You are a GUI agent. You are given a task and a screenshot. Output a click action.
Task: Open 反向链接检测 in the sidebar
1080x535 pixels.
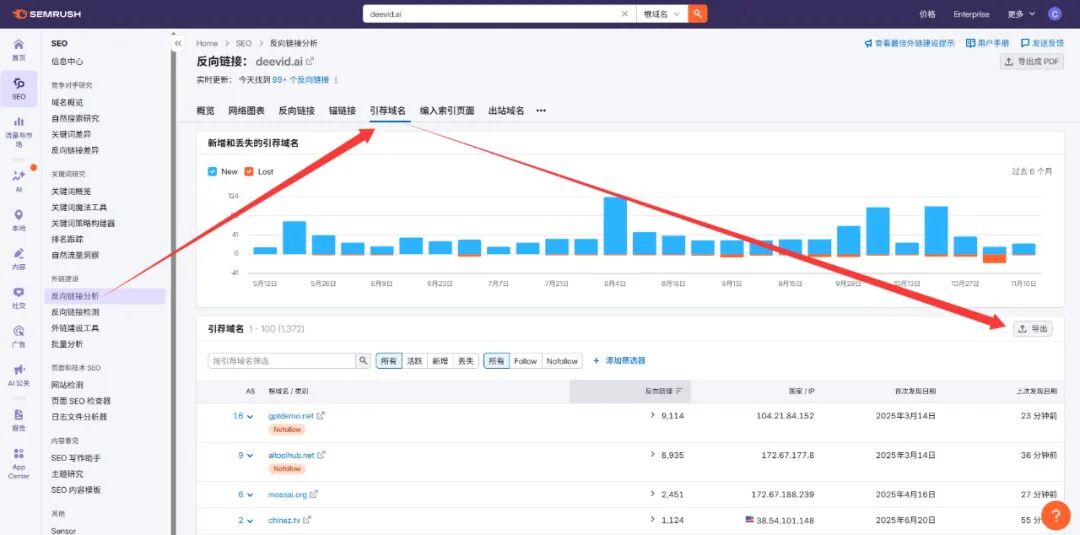point(75,312)
